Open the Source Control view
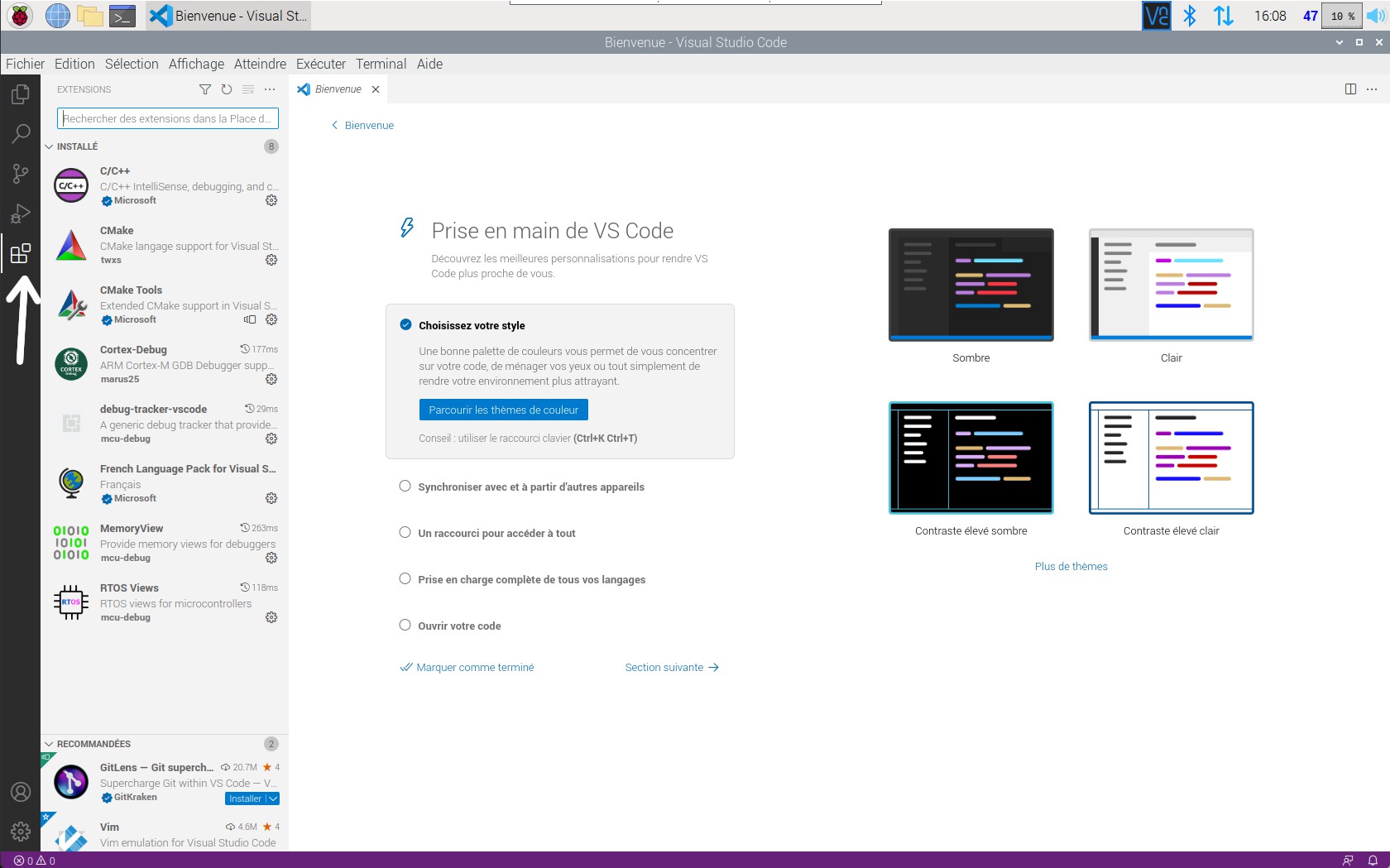 pyautogui.click(x=21, y=173)
